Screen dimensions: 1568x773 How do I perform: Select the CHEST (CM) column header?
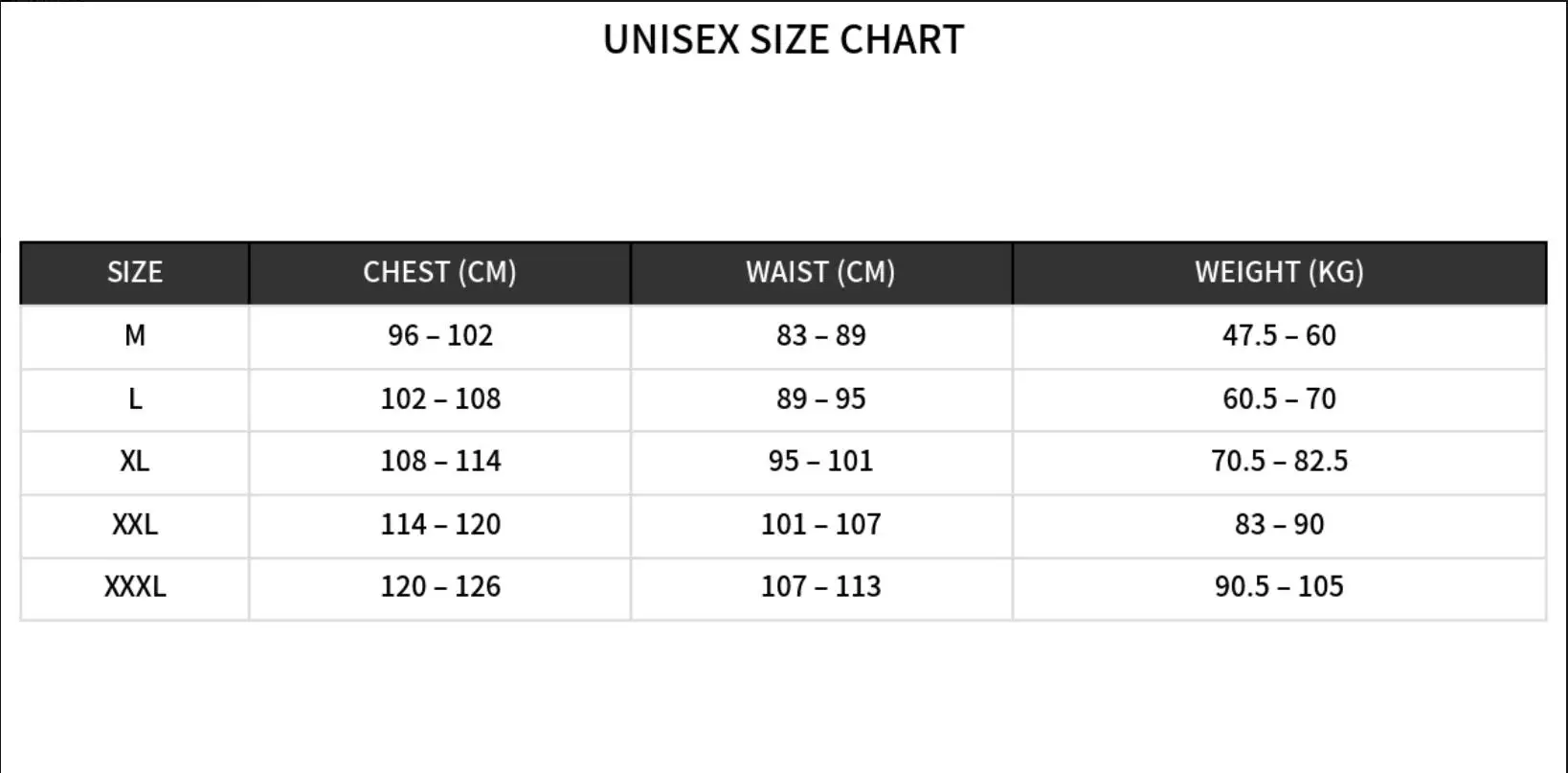click(x=439, y=272)
